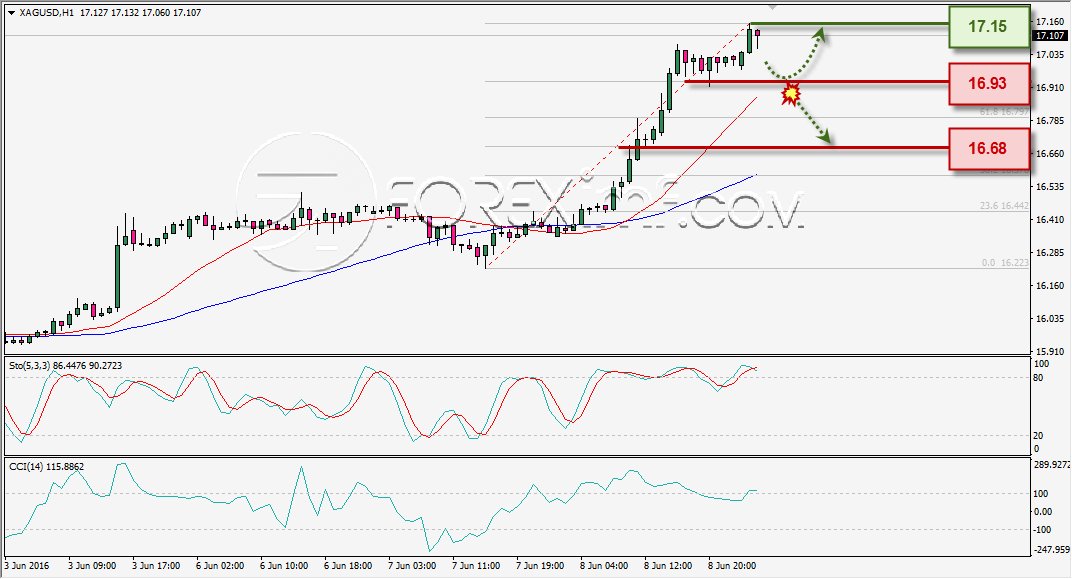The height and width of the screenshot is (579, 1072).
Task: Click the 8 Jun 12:00 time axis label
Action: [668, 566]
